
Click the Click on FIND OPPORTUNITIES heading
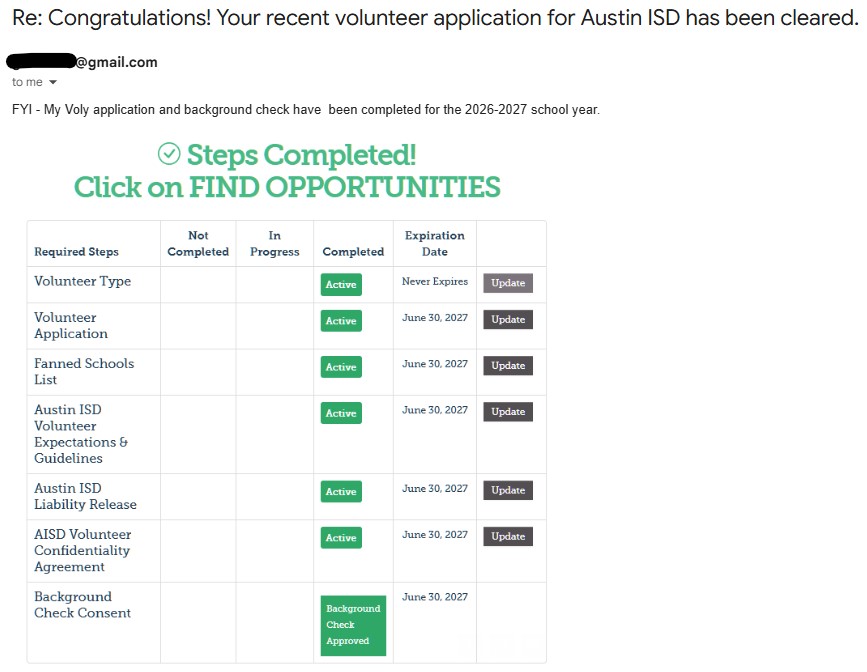[x=287, y=187]
